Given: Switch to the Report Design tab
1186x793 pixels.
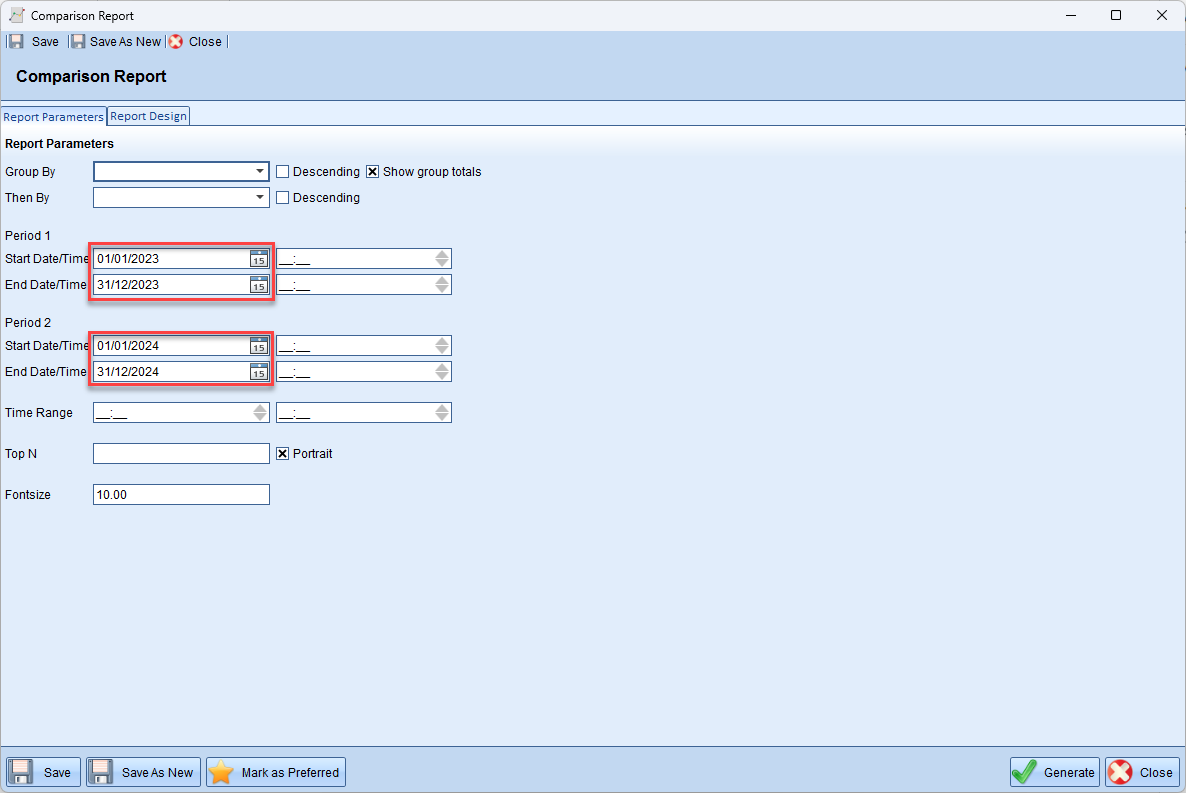Looking at the screenshot, I should (147, 115).
